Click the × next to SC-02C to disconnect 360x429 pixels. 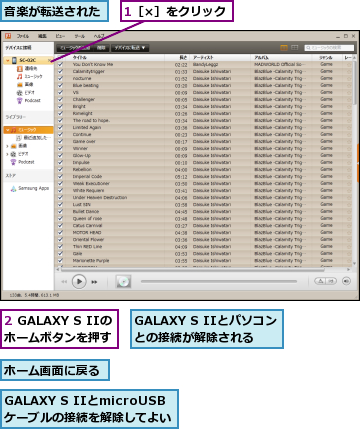49,60
